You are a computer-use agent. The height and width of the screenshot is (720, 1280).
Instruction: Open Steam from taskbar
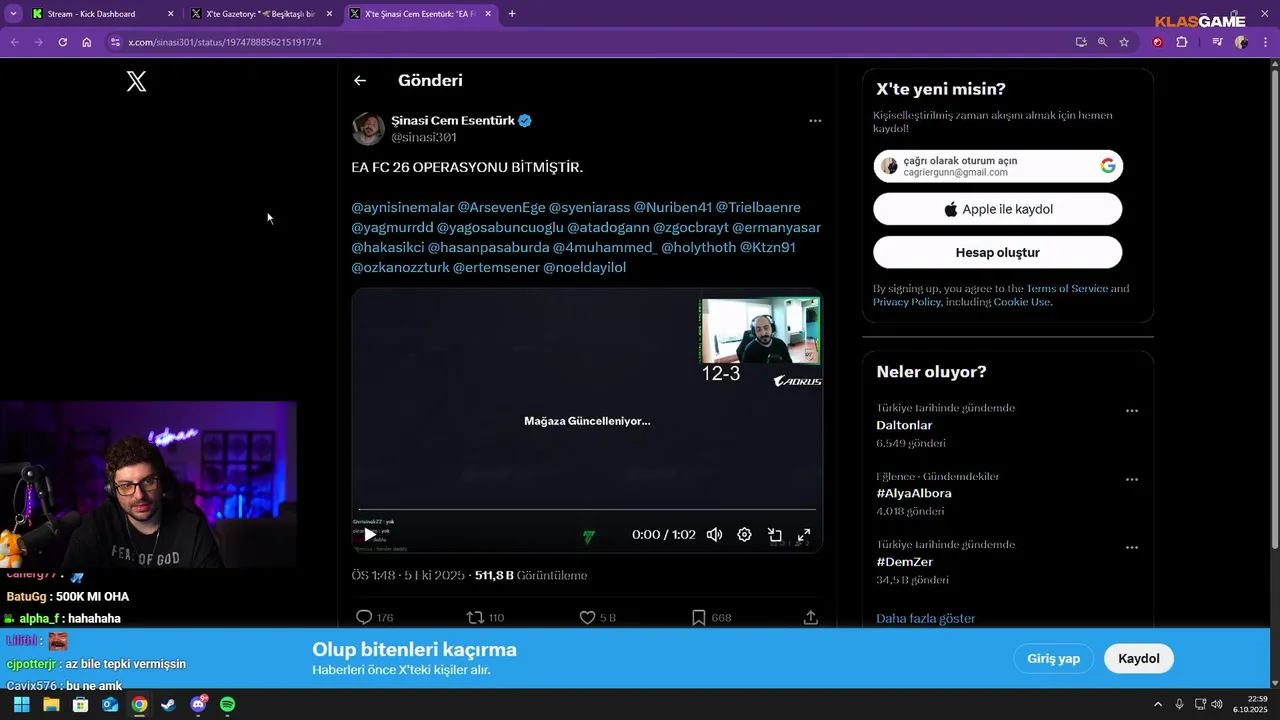[168, 705]
